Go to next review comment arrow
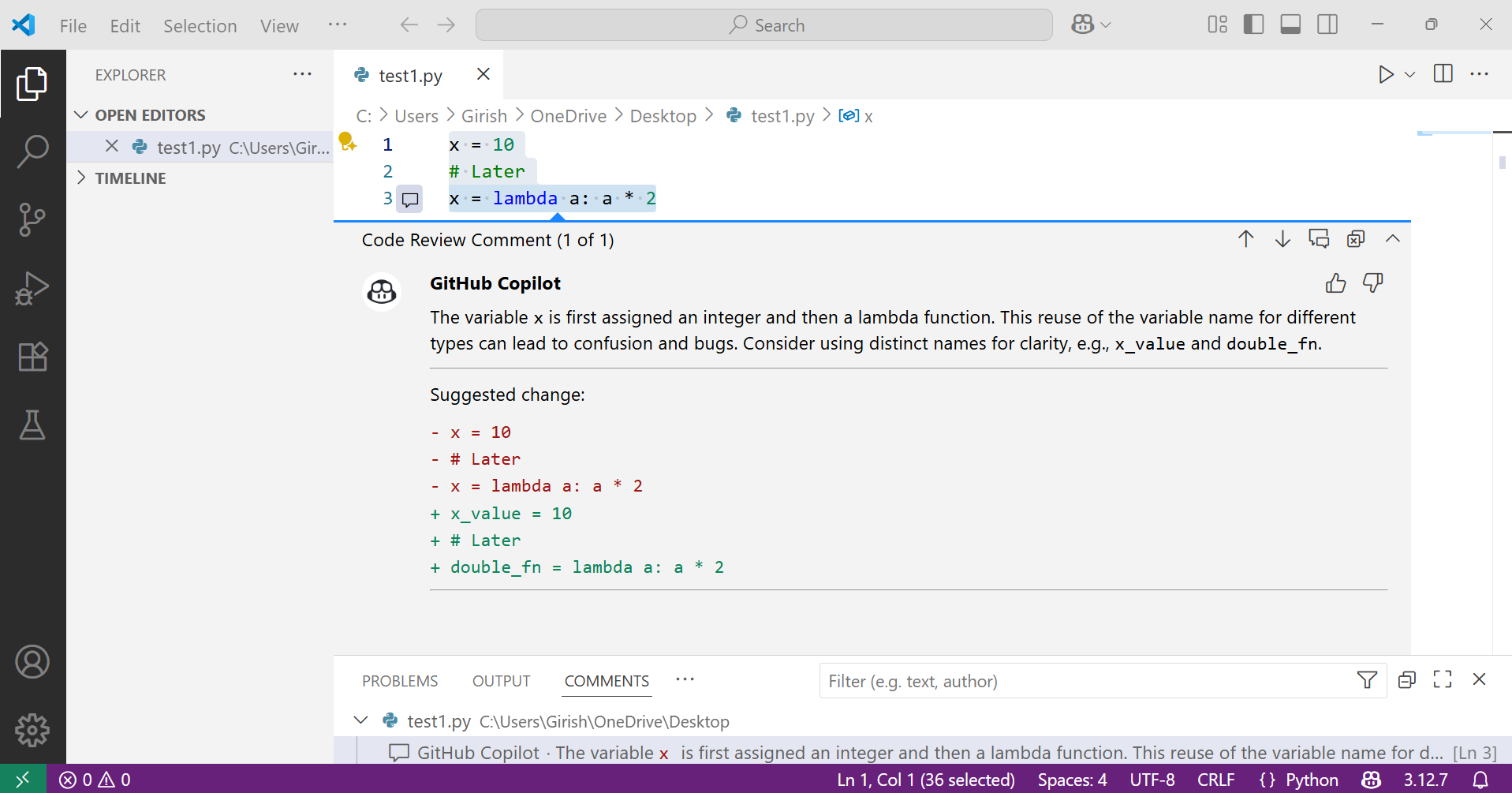The width and height of the screenshot is (1512, 793). 1282,239
